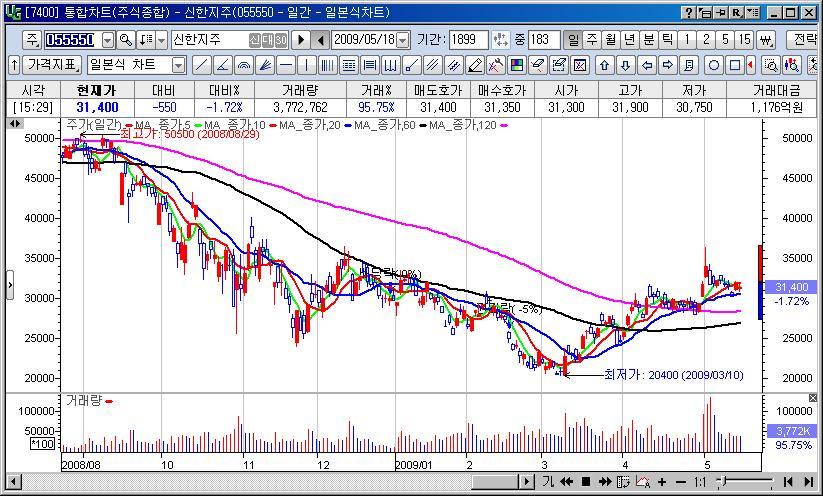Image resolution: width=823 pixels, height=496 pixels.
Task: Toggle the monthly (월) period button
Action: (x=610, y=40)
